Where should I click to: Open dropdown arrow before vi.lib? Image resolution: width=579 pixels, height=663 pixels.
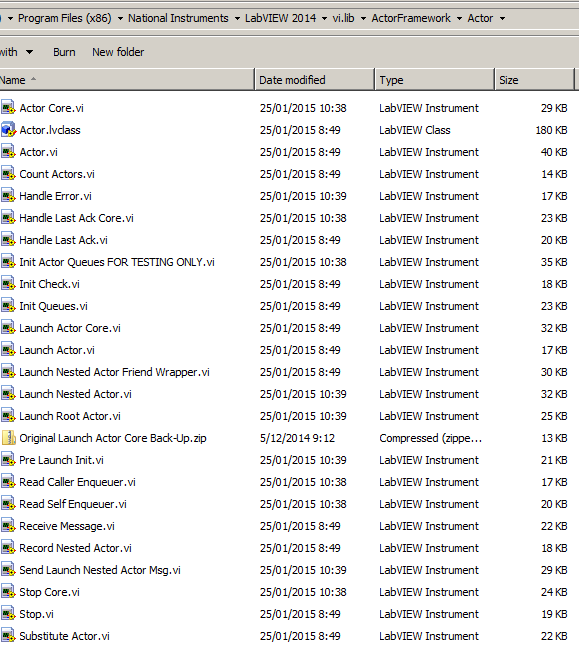tap(324, 19)
